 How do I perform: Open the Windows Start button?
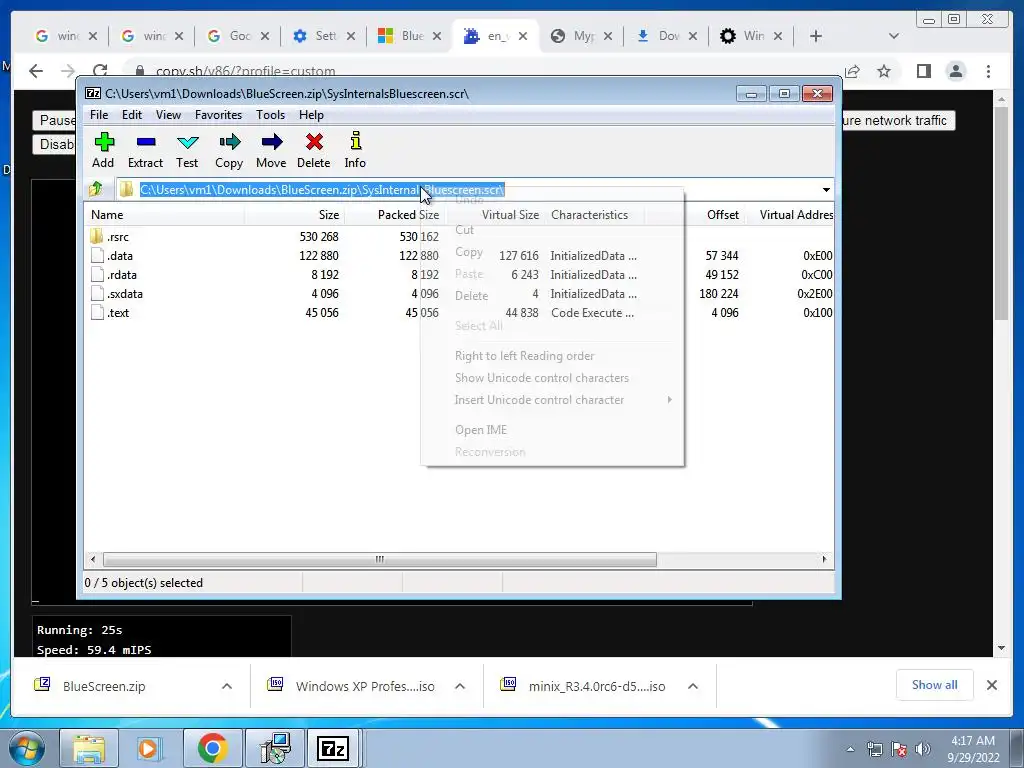(x=26, y=748)
